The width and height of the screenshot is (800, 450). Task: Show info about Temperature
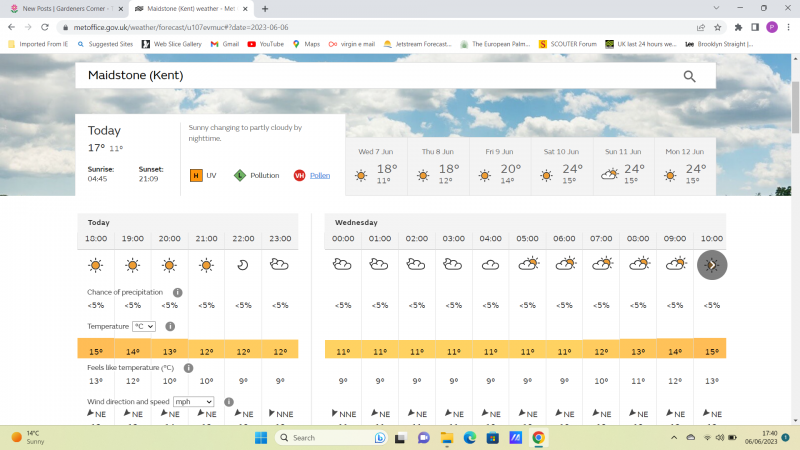170,326
